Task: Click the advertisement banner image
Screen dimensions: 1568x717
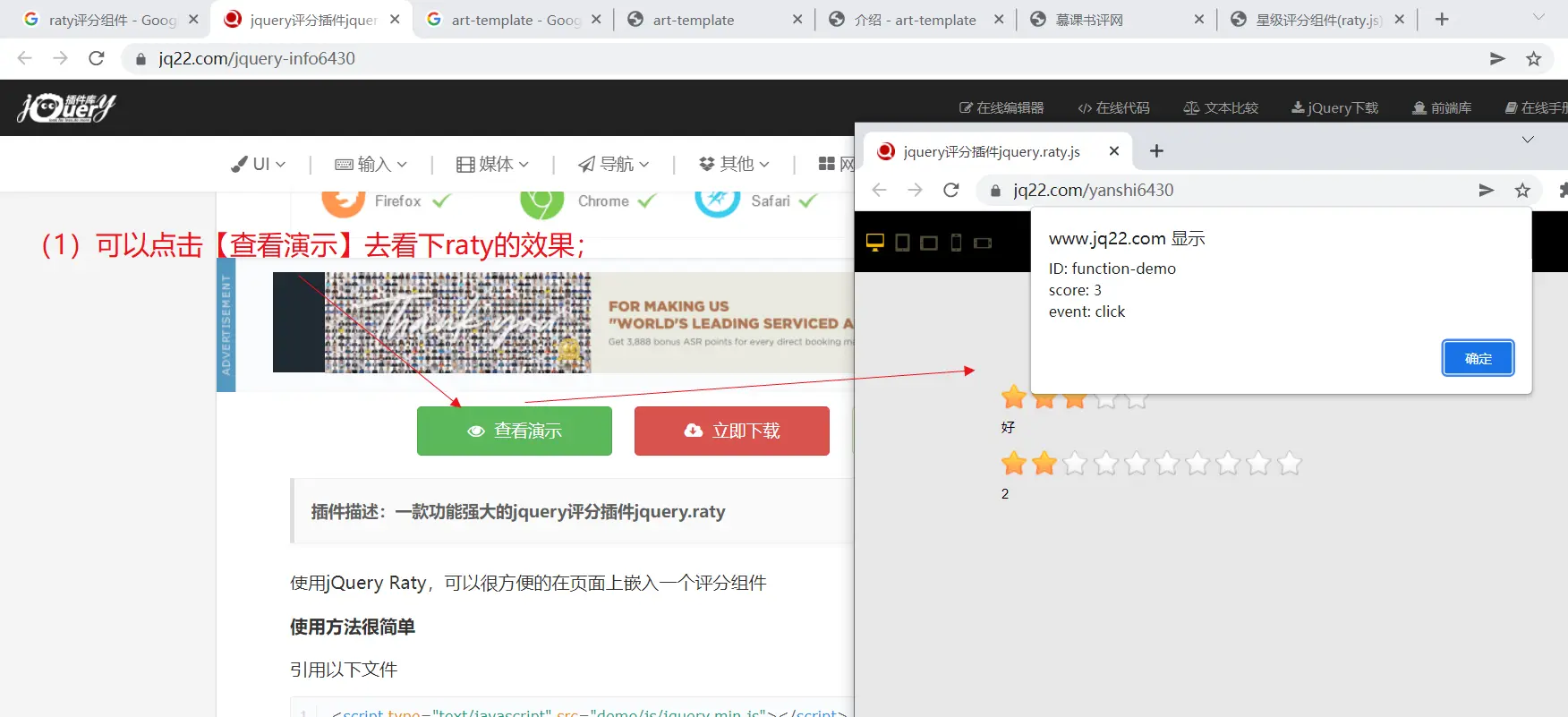Action: 564,322
